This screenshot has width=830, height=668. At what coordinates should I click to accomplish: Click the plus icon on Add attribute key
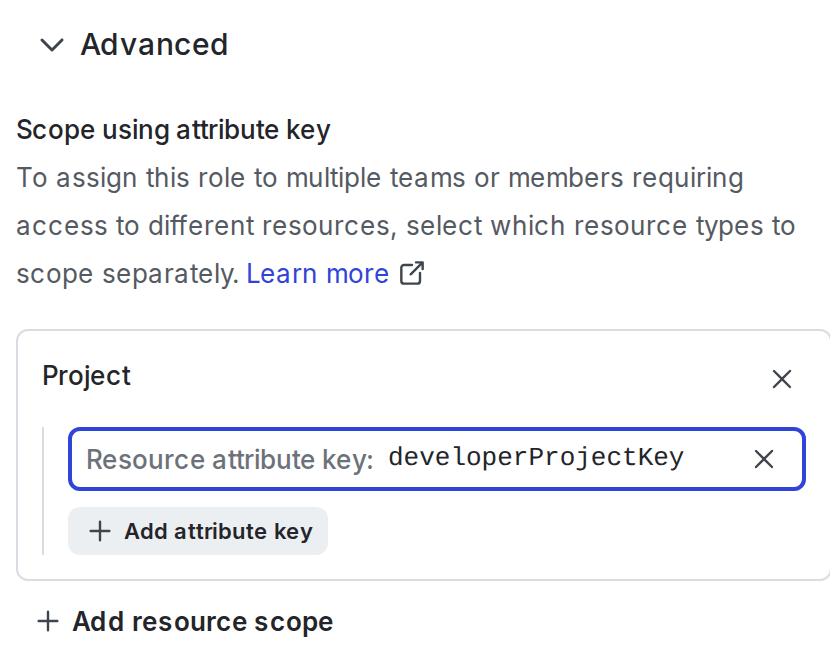tap(100, 531)
